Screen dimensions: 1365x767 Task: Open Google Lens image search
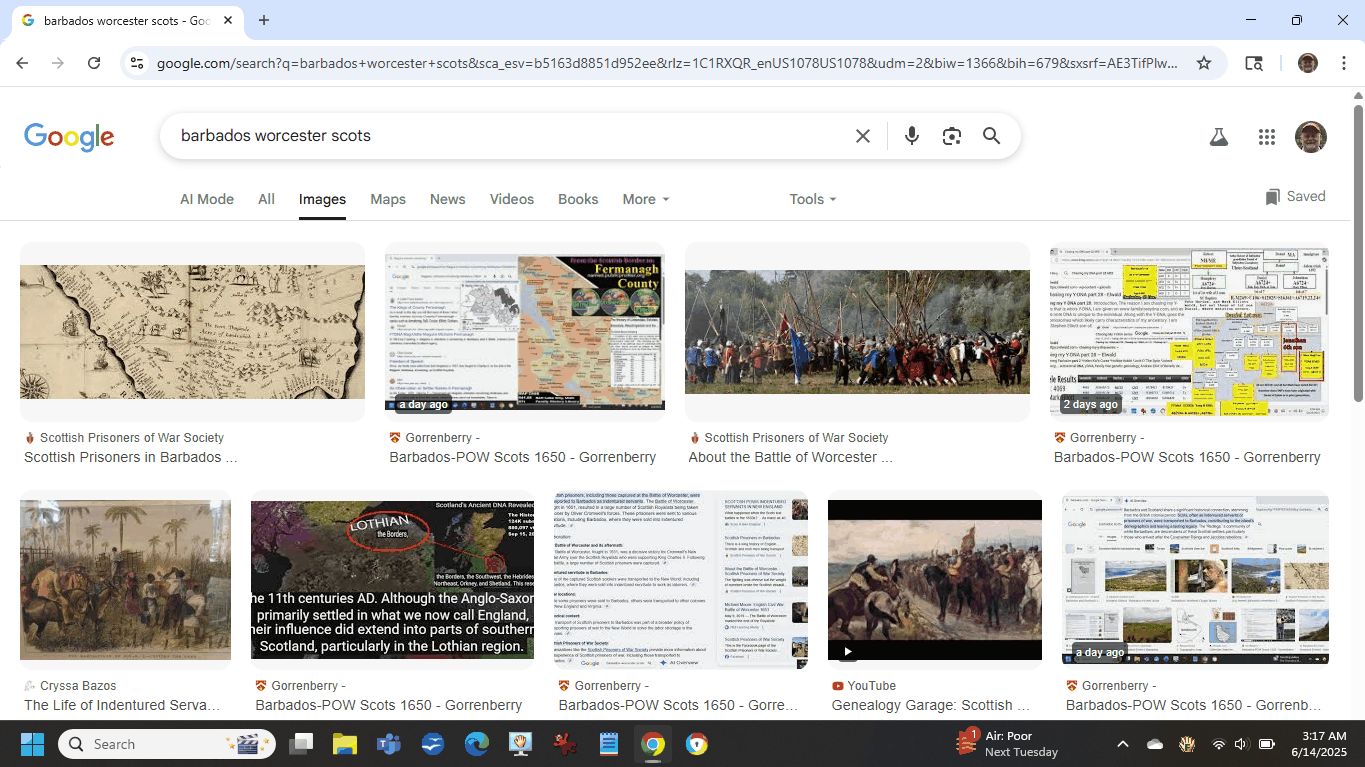tap(951, 136)
